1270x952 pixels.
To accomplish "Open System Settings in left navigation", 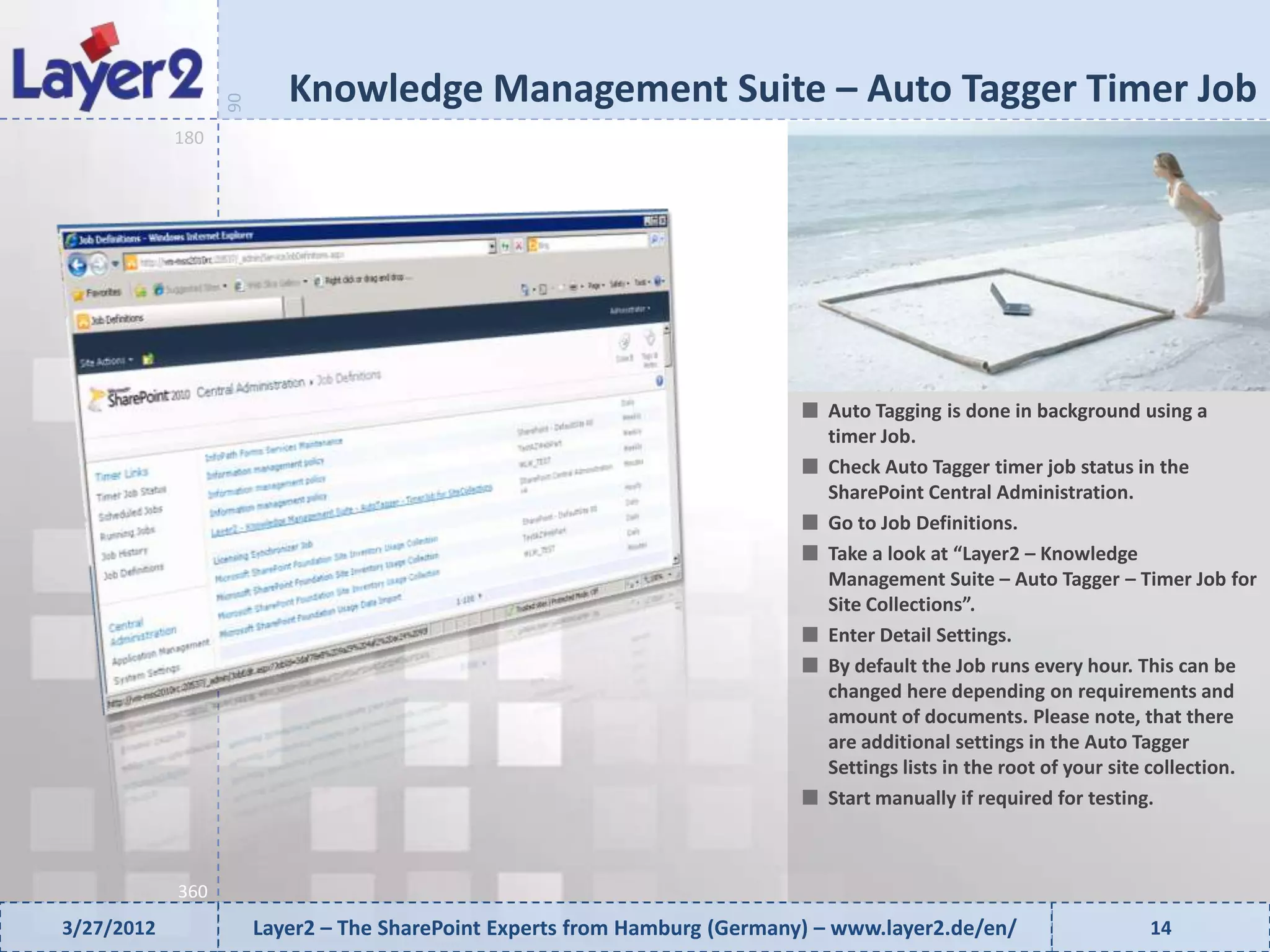I will 146,674.
